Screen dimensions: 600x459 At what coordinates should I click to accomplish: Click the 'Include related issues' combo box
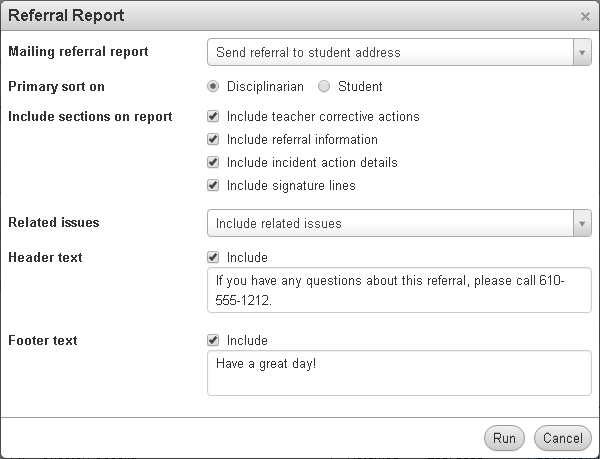390,224
